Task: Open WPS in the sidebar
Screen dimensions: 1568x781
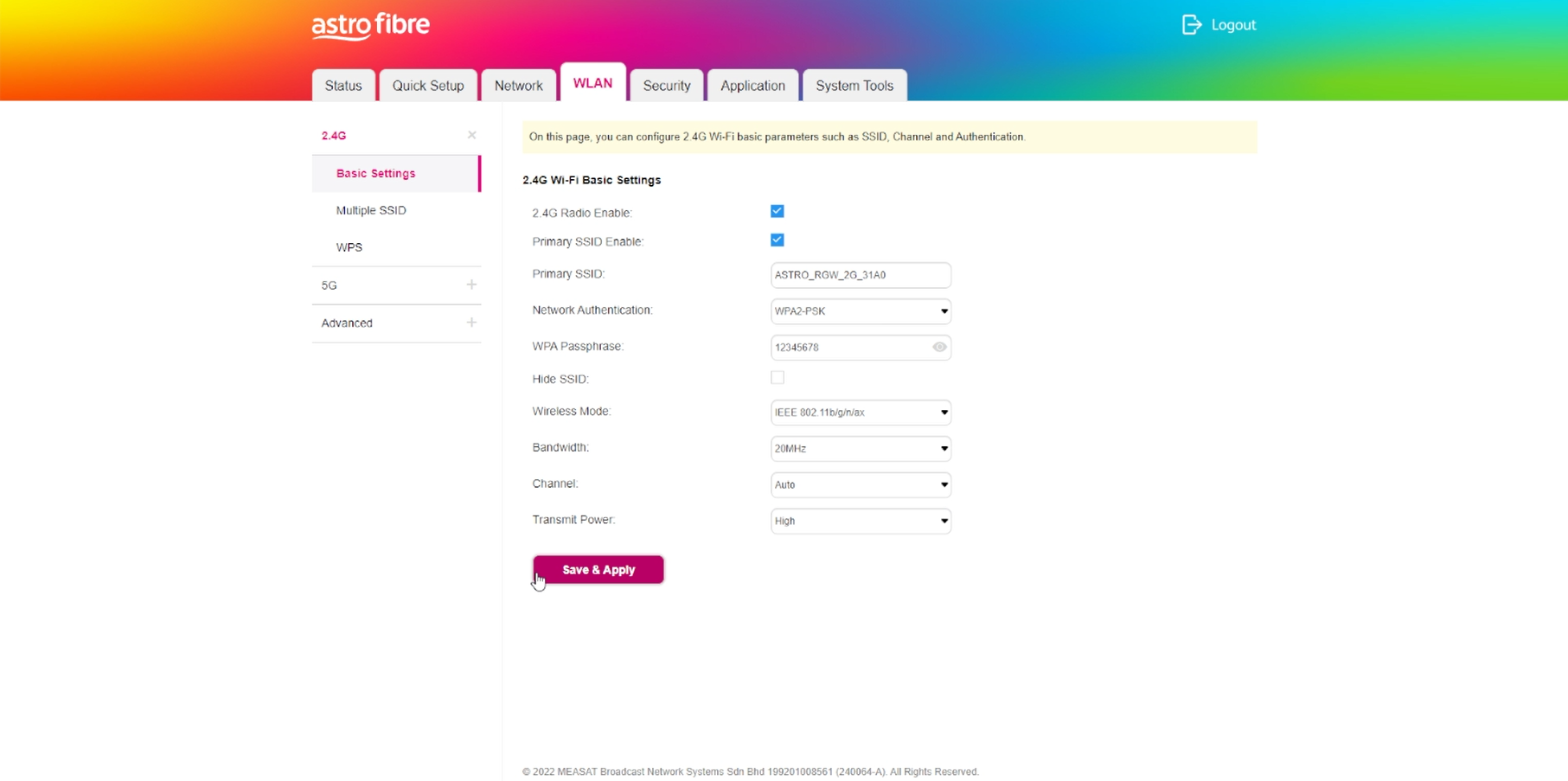Action: click(x=349, y=247)
